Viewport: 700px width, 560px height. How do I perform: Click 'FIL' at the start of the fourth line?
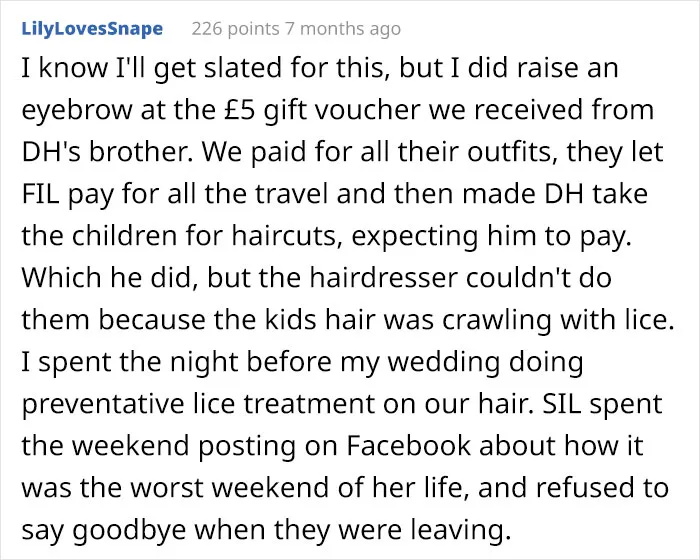(x=41, y=194)
